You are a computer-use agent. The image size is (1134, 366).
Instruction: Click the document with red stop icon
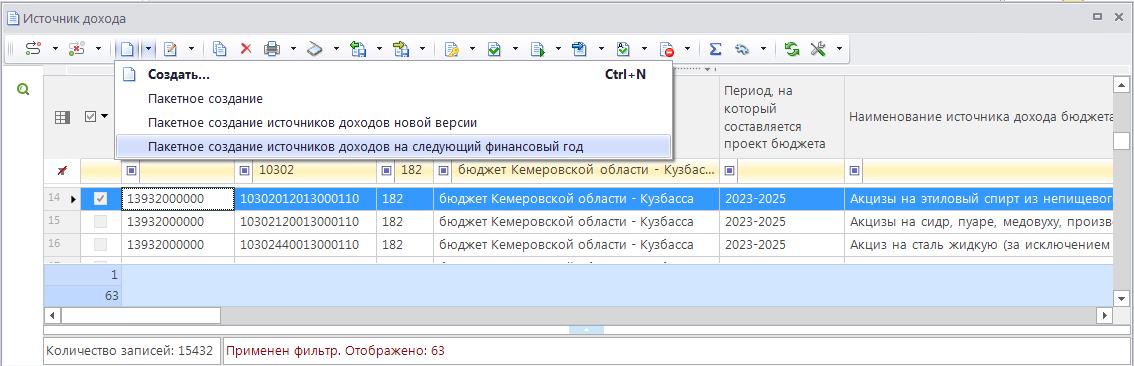point(666,49)
